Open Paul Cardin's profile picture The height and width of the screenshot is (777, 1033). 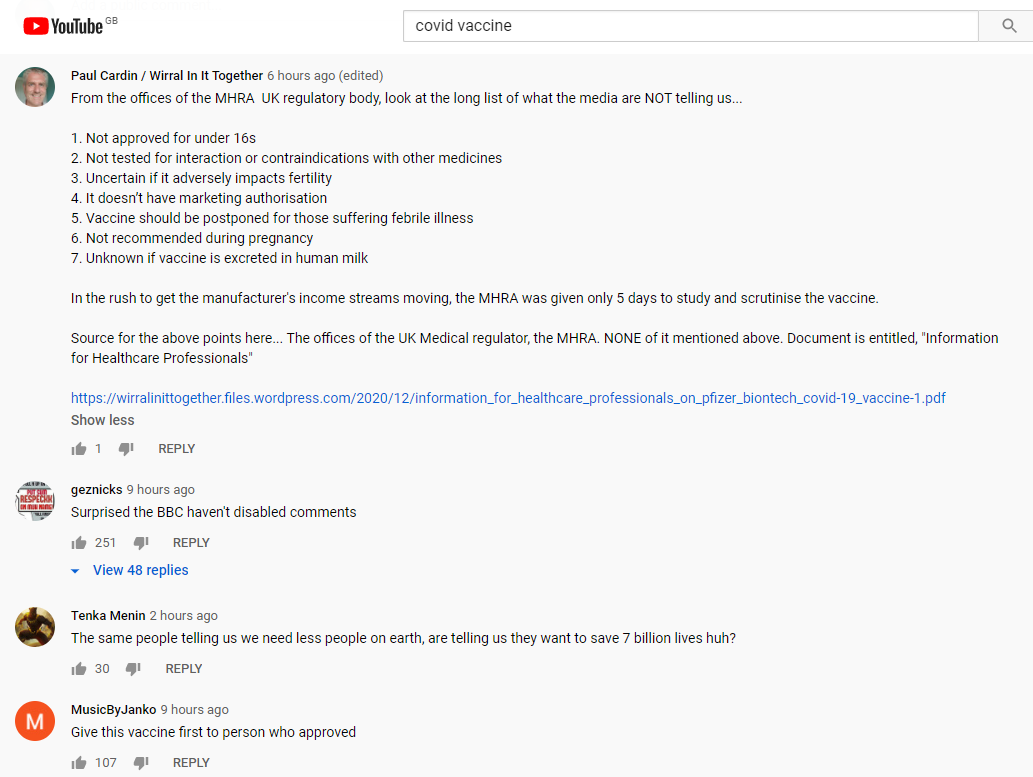pos(35,87)
